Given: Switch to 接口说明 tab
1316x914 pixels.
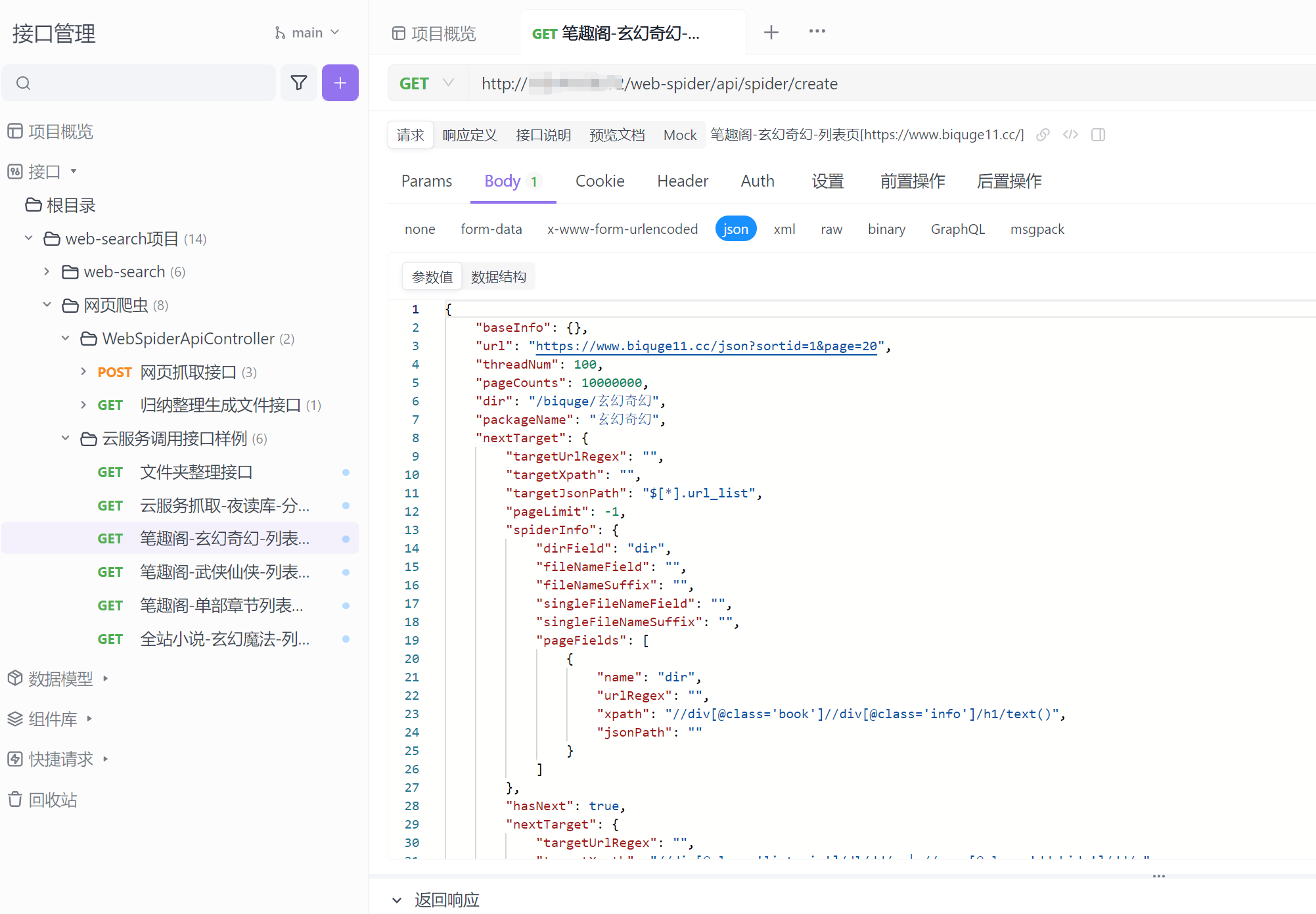Looking at the screenshot, I should point(543,135).
